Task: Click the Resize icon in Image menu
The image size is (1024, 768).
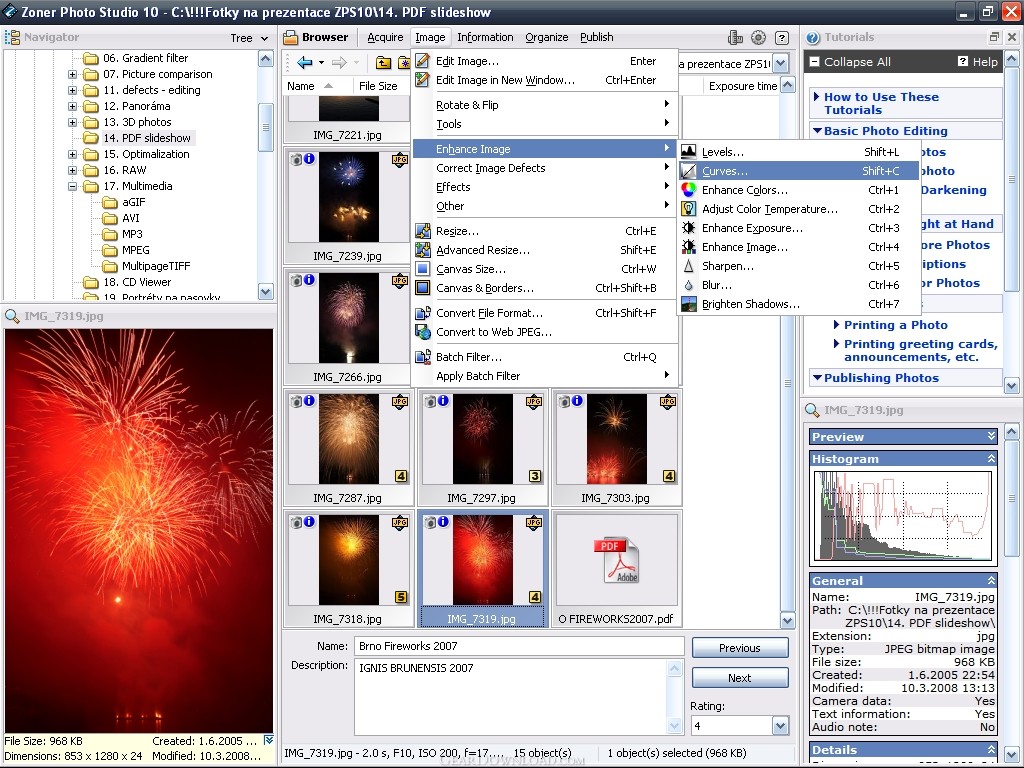Action: [x=423, y=231]
